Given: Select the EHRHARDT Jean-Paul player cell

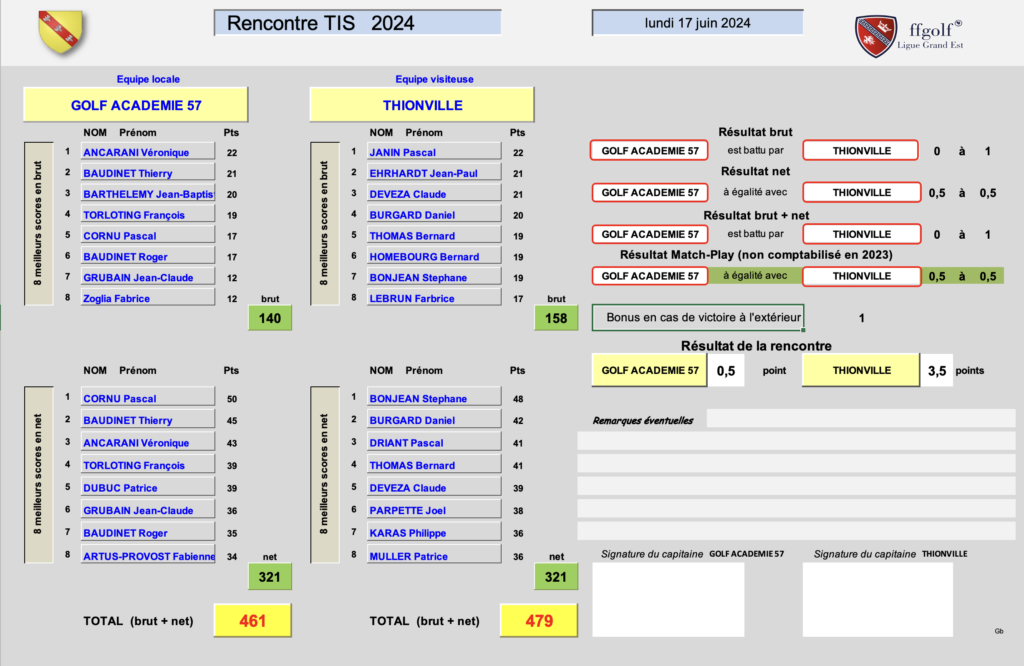Looking at the screenshot, I should coord(433,173).
